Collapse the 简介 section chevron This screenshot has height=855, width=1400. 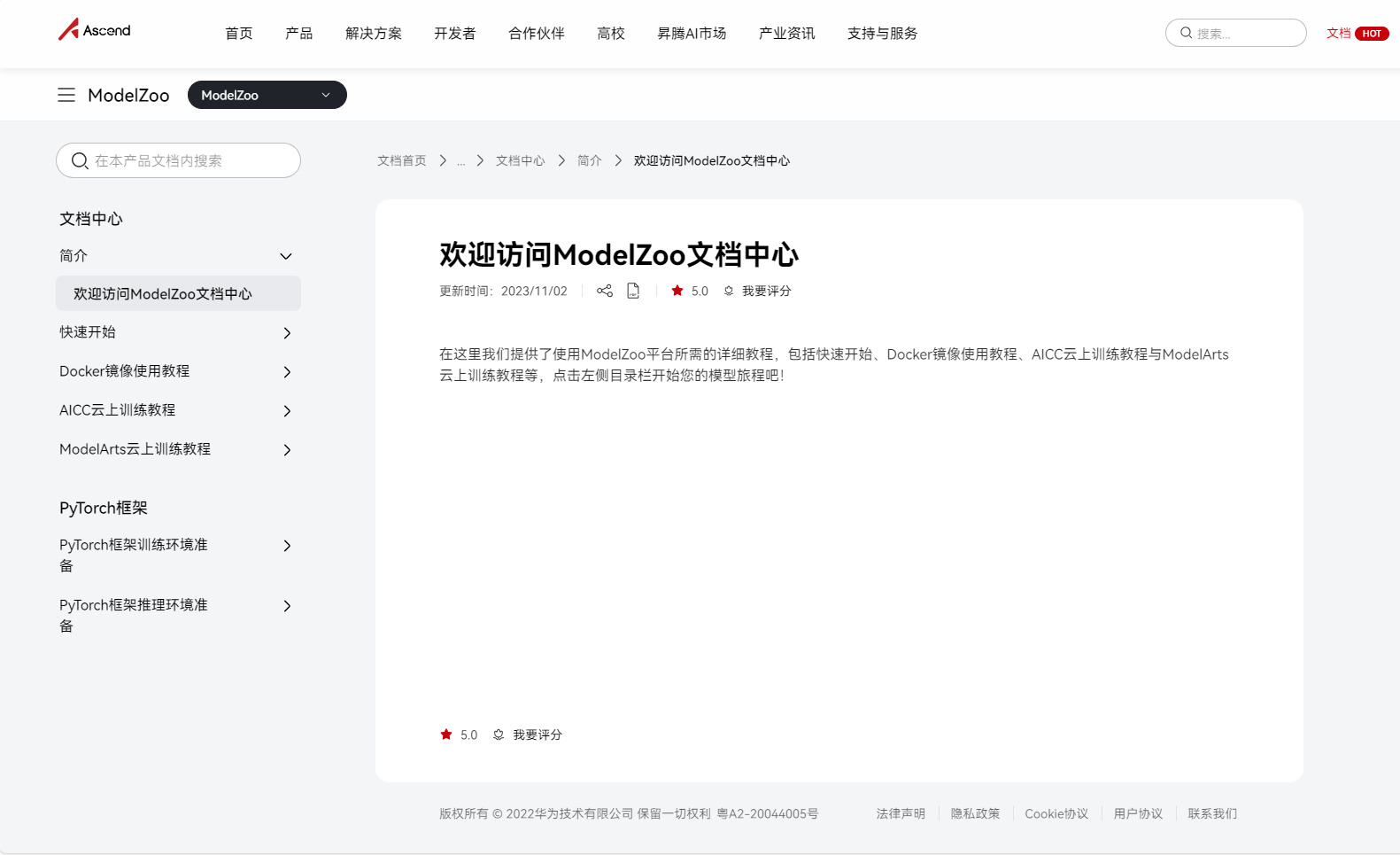[286, 256]
